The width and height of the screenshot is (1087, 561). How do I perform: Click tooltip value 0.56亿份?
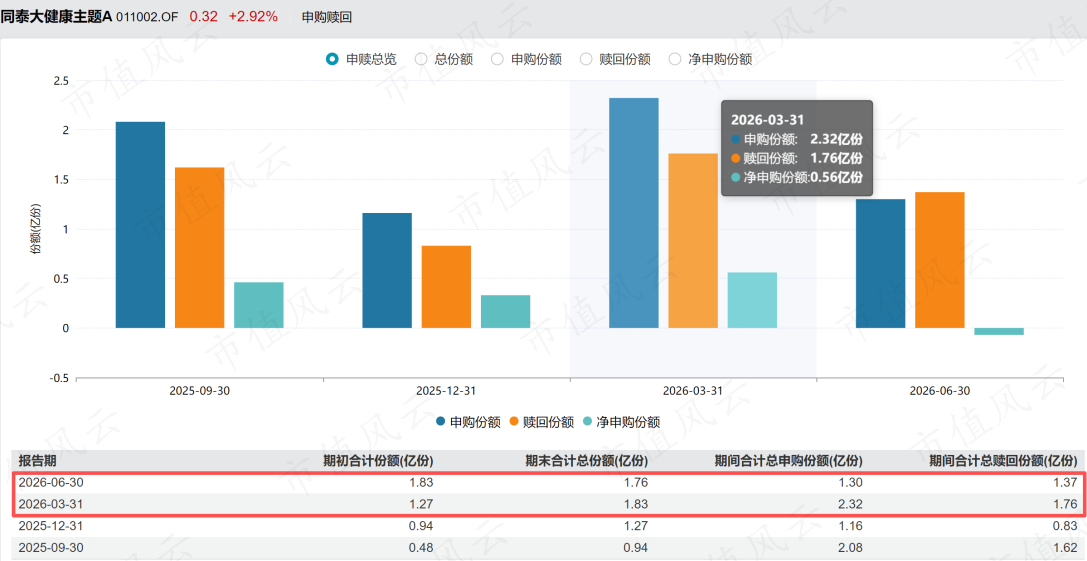836,177
